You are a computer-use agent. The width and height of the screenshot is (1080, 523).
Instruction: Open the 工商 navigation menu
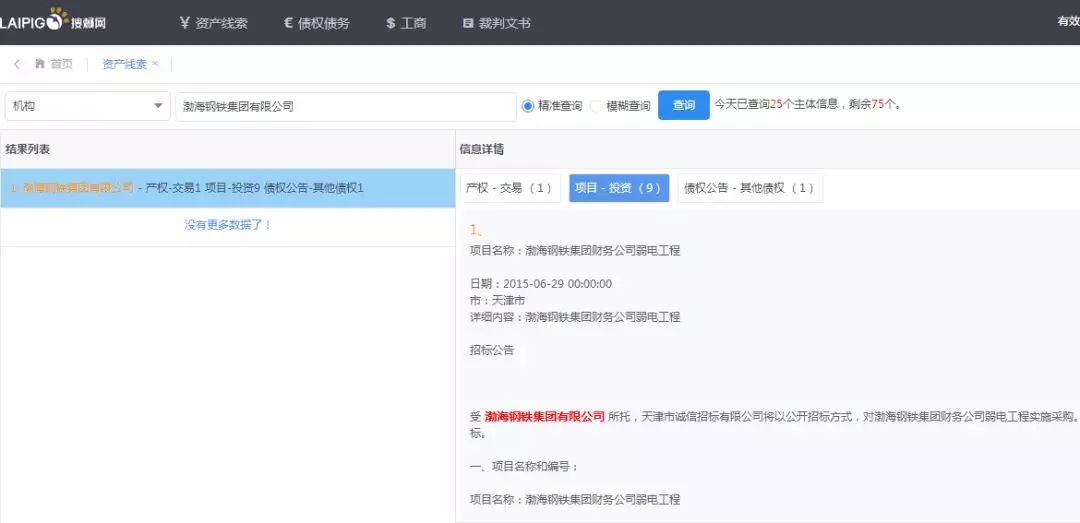[x=406, y=23]
